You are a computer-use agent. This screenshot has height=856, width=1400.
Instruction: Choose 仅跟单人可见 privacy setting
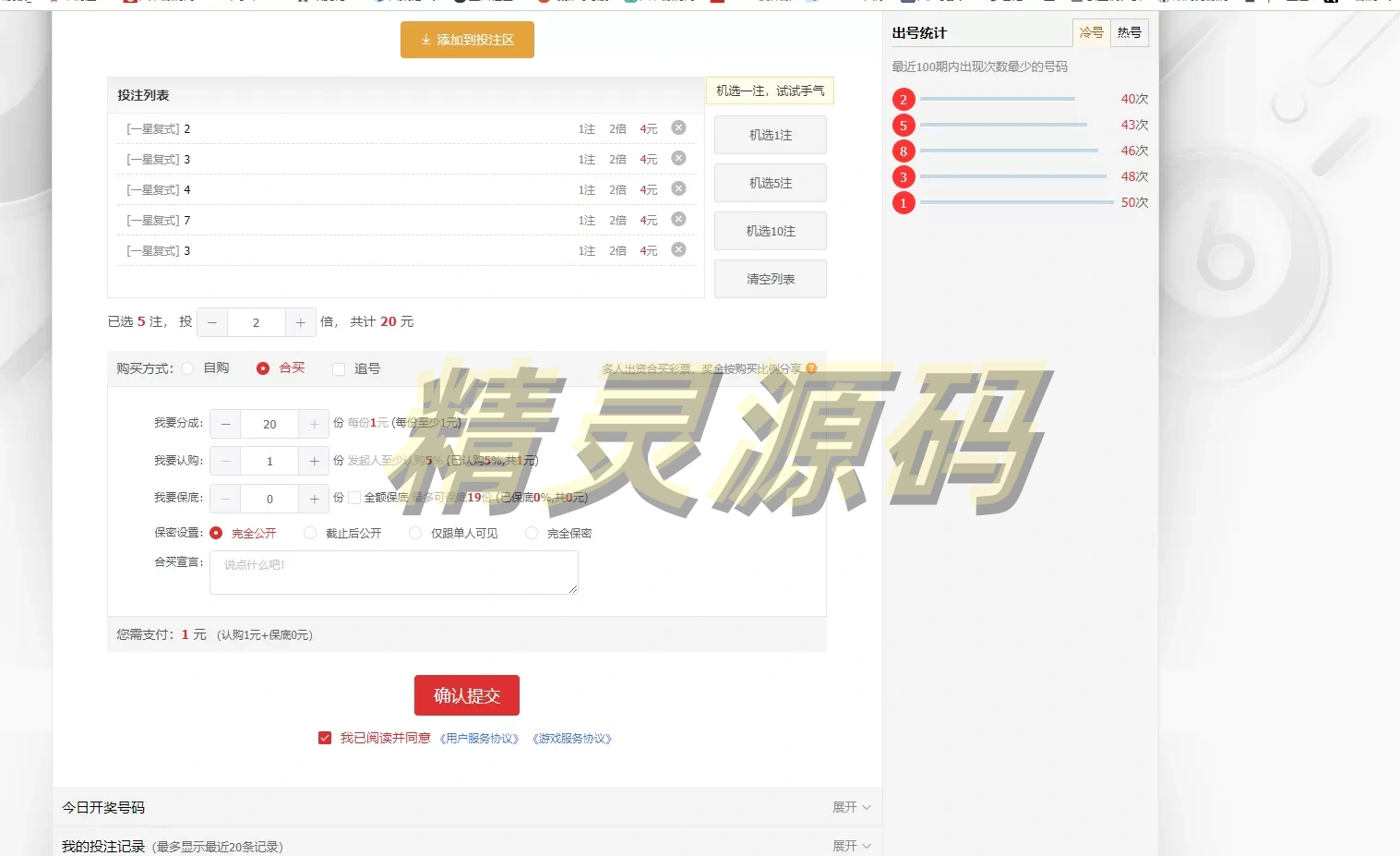(x=415, y=533)
